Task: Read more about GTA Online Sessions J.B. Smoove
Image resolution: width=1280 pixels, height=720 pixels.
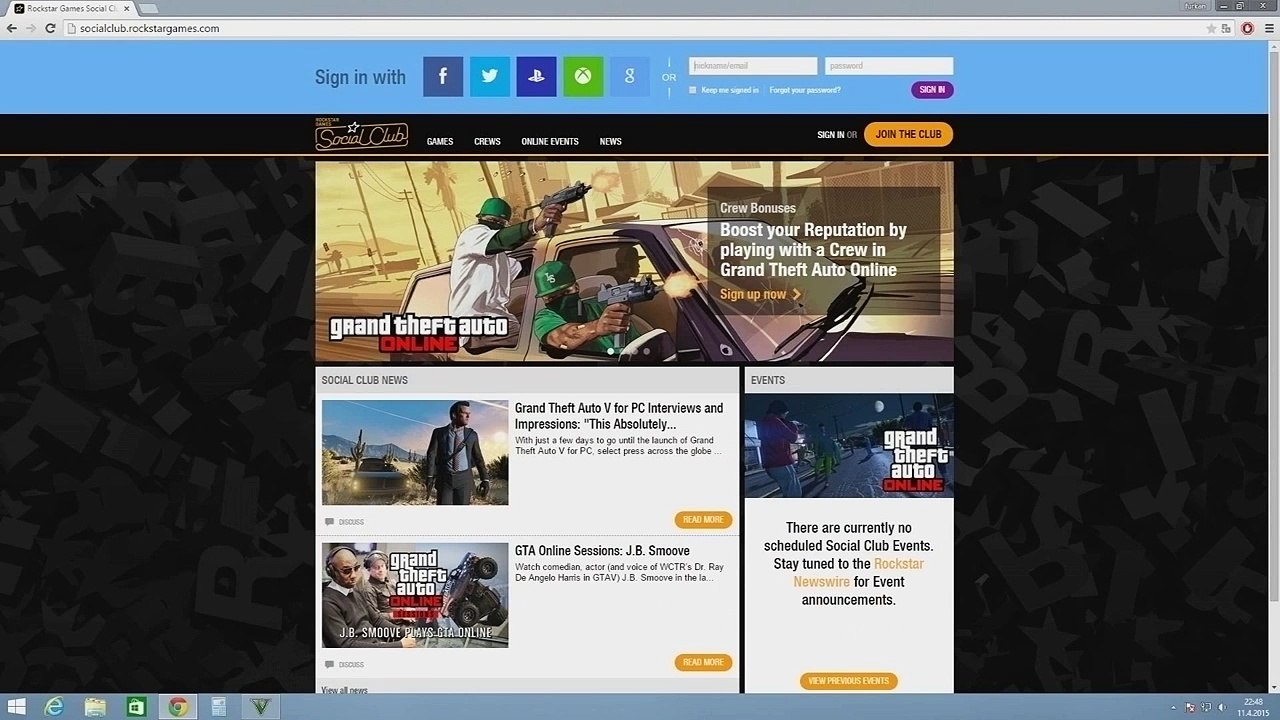Action: [703, 662]
